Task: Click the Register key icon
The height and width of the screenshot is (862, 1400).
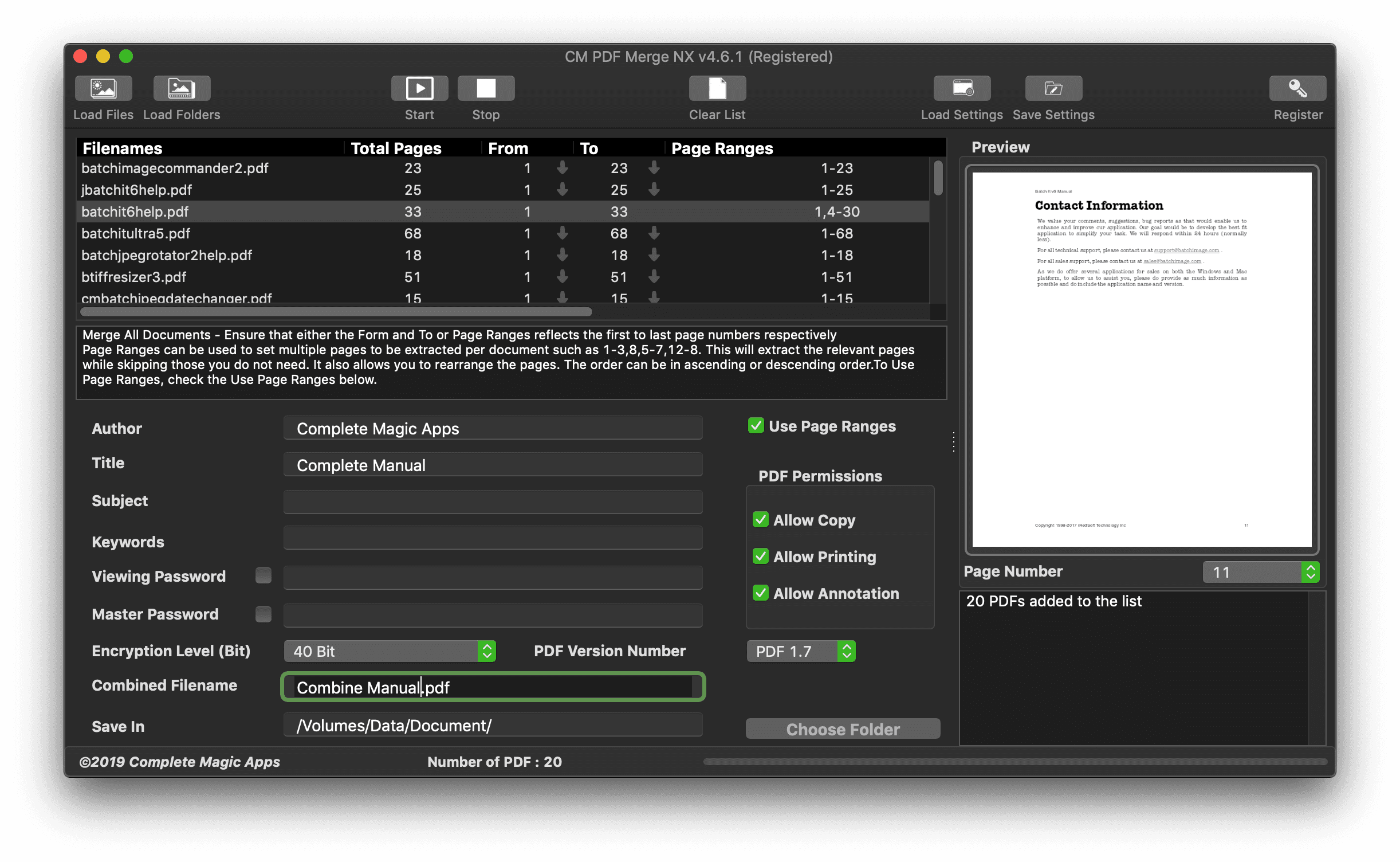Action: (x=1298, y=88)
